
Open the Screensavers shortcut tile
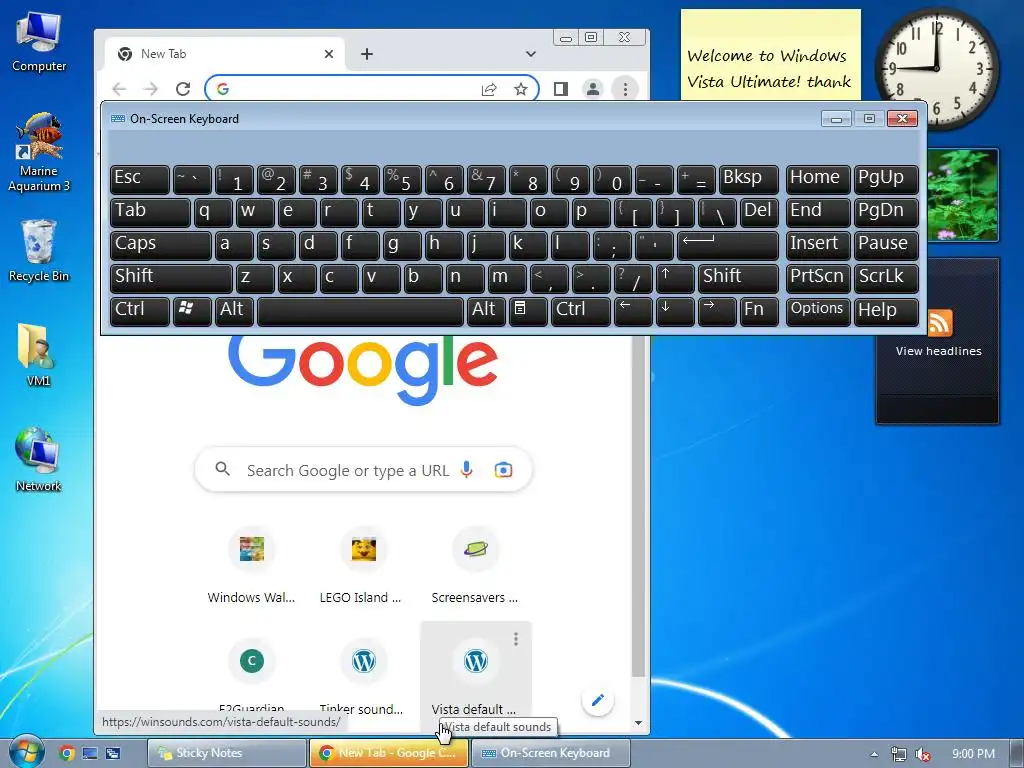click(x=475, y=566)
